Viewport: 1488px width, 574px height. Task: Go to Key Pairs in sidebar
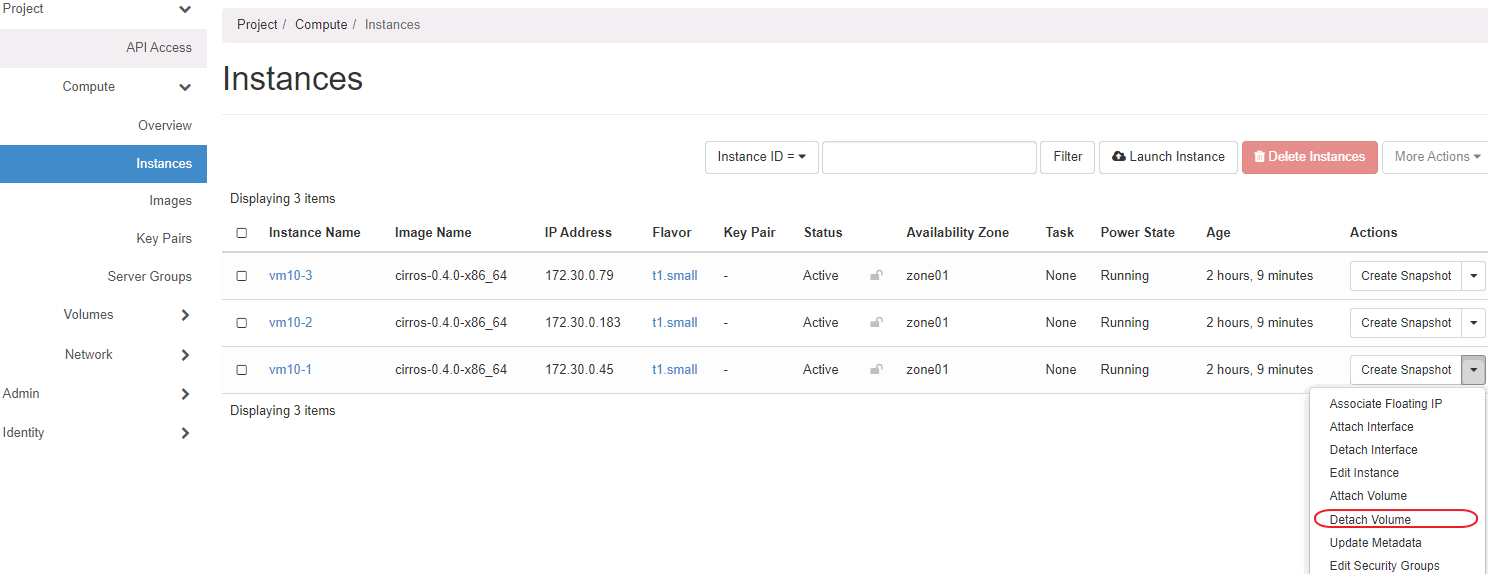coord(164,239)
